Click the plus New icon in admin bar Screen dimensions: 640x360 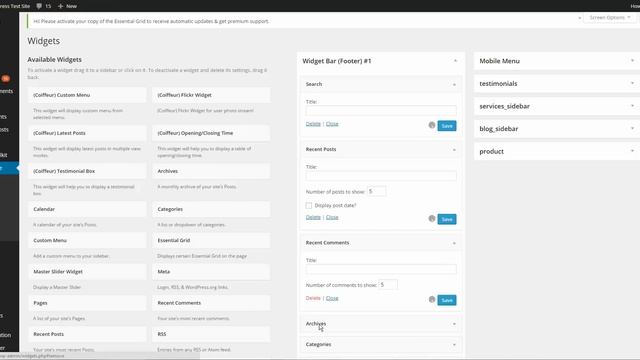tap(60, 6)
